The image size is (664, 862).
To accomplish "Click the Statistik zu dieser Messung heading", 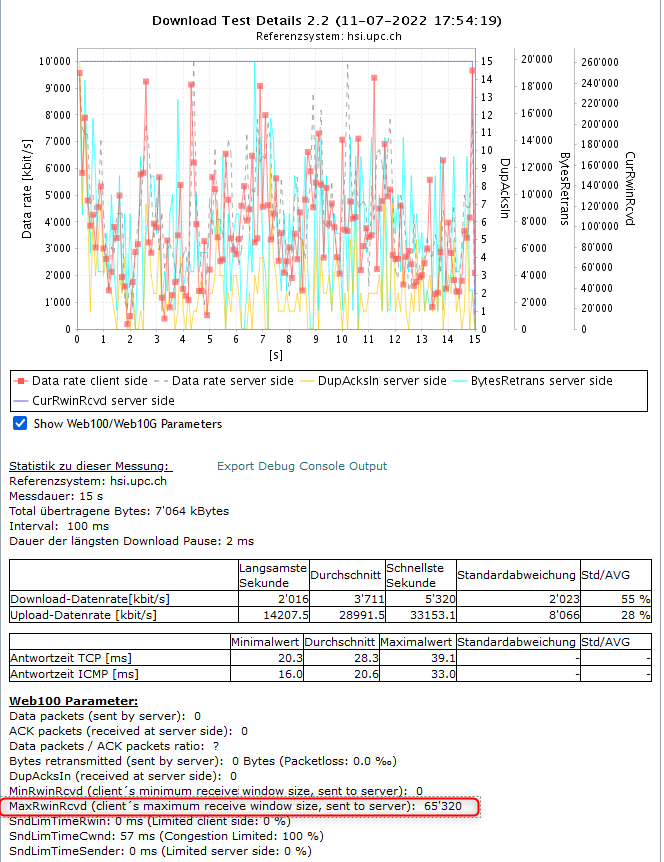I will tap(91, 467).
